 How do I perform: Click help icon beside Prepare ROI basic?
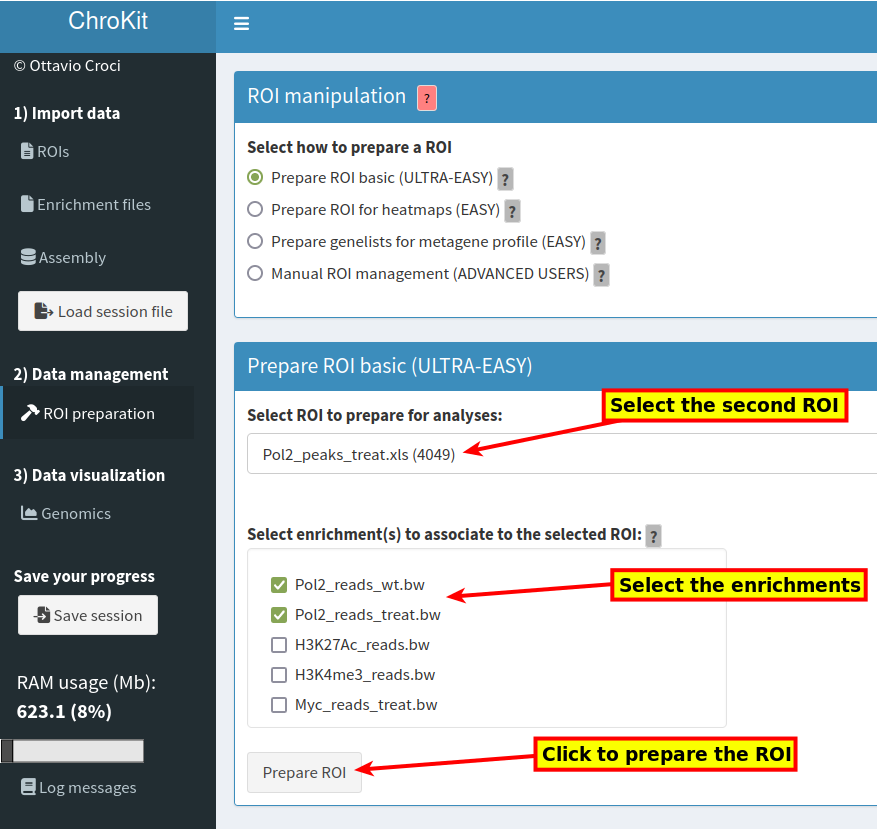pos(505,179)
